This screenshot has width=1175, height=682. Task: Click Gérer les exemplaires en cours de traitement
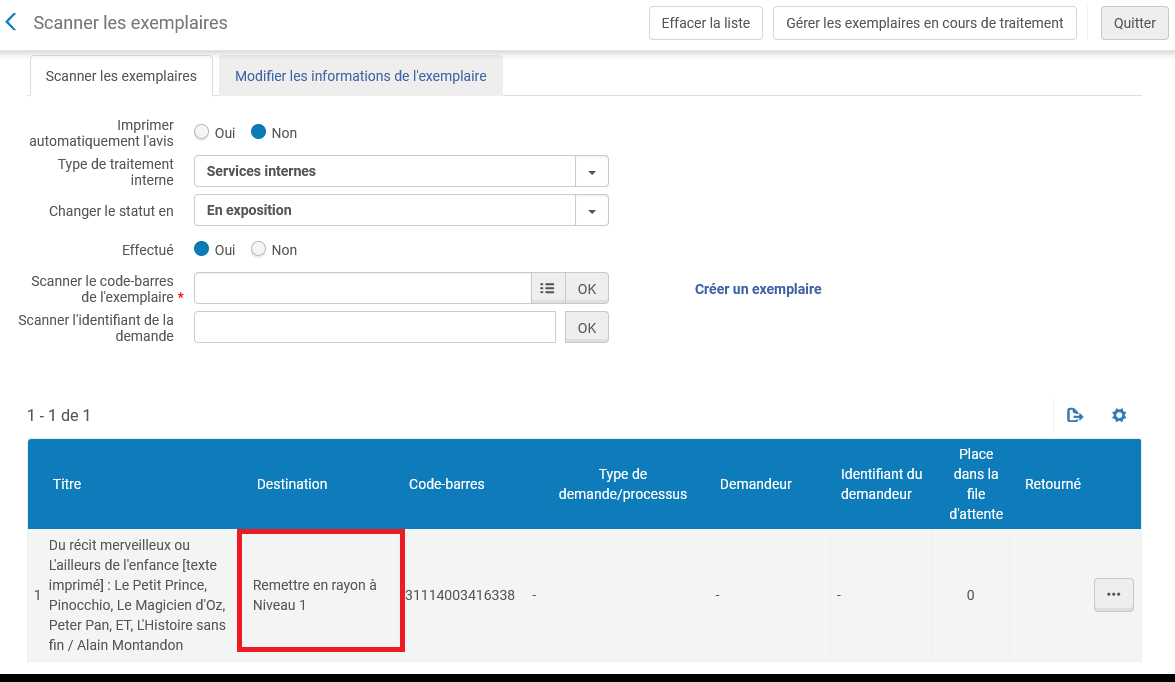click(x=924, y=23)
